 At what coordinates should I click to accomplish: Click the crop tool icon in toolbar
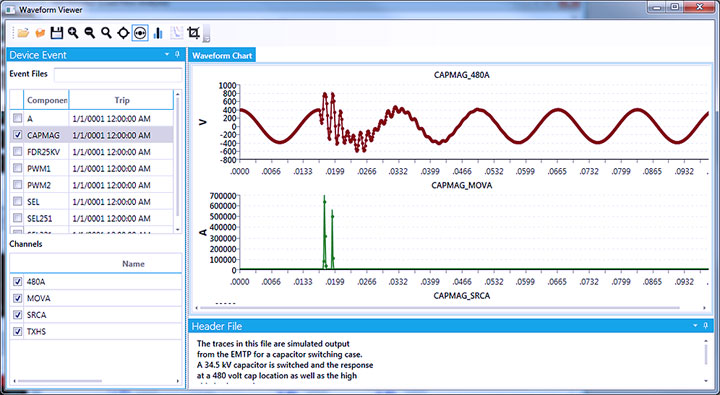pos(194,33)
